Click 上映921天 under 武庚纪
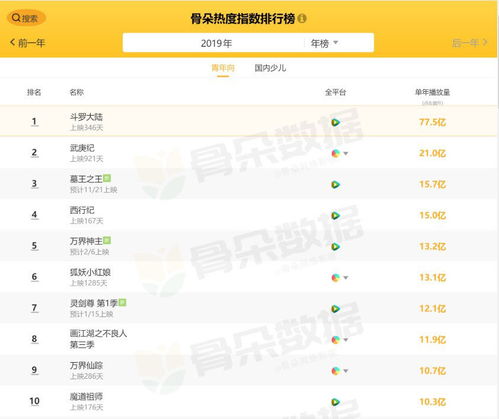Screen dimensions: 499x419 87,159
